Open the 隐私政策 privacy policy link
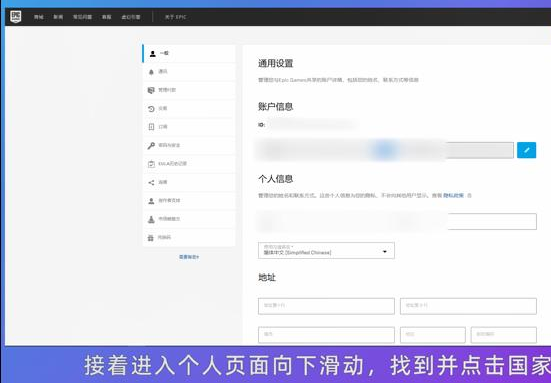 (453, 195)
